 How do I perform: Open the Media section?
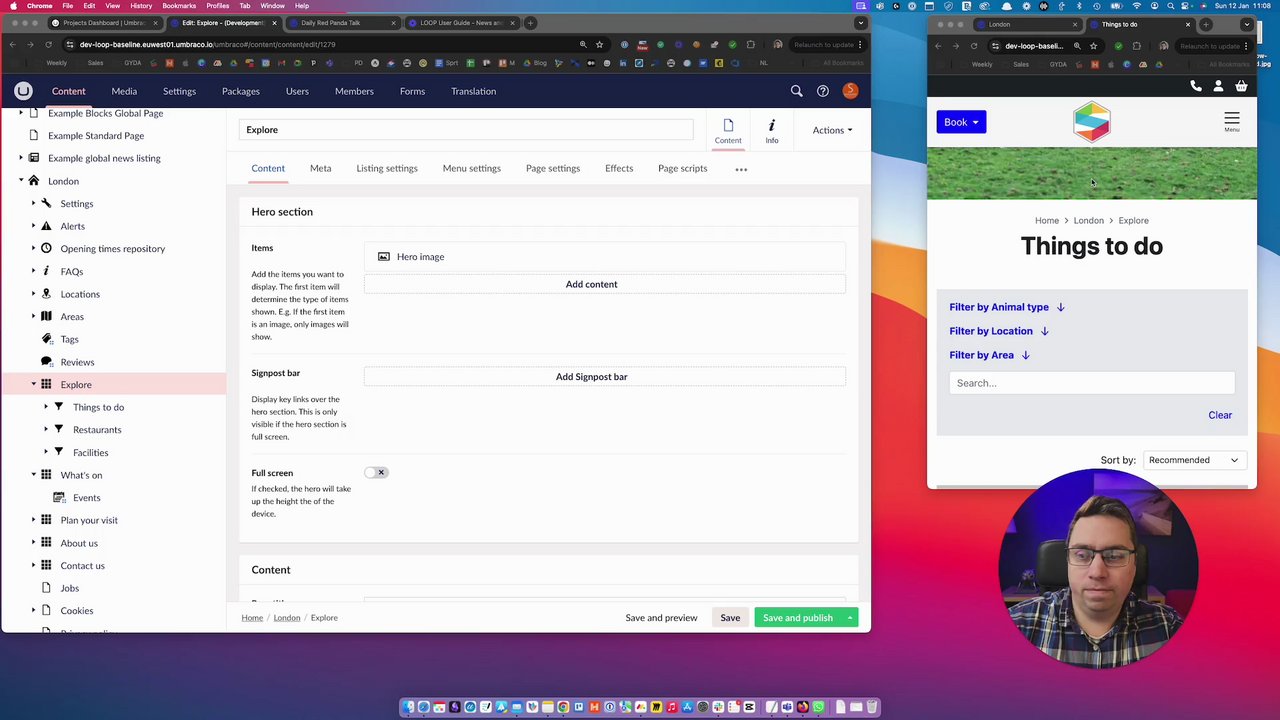point(124,91)
